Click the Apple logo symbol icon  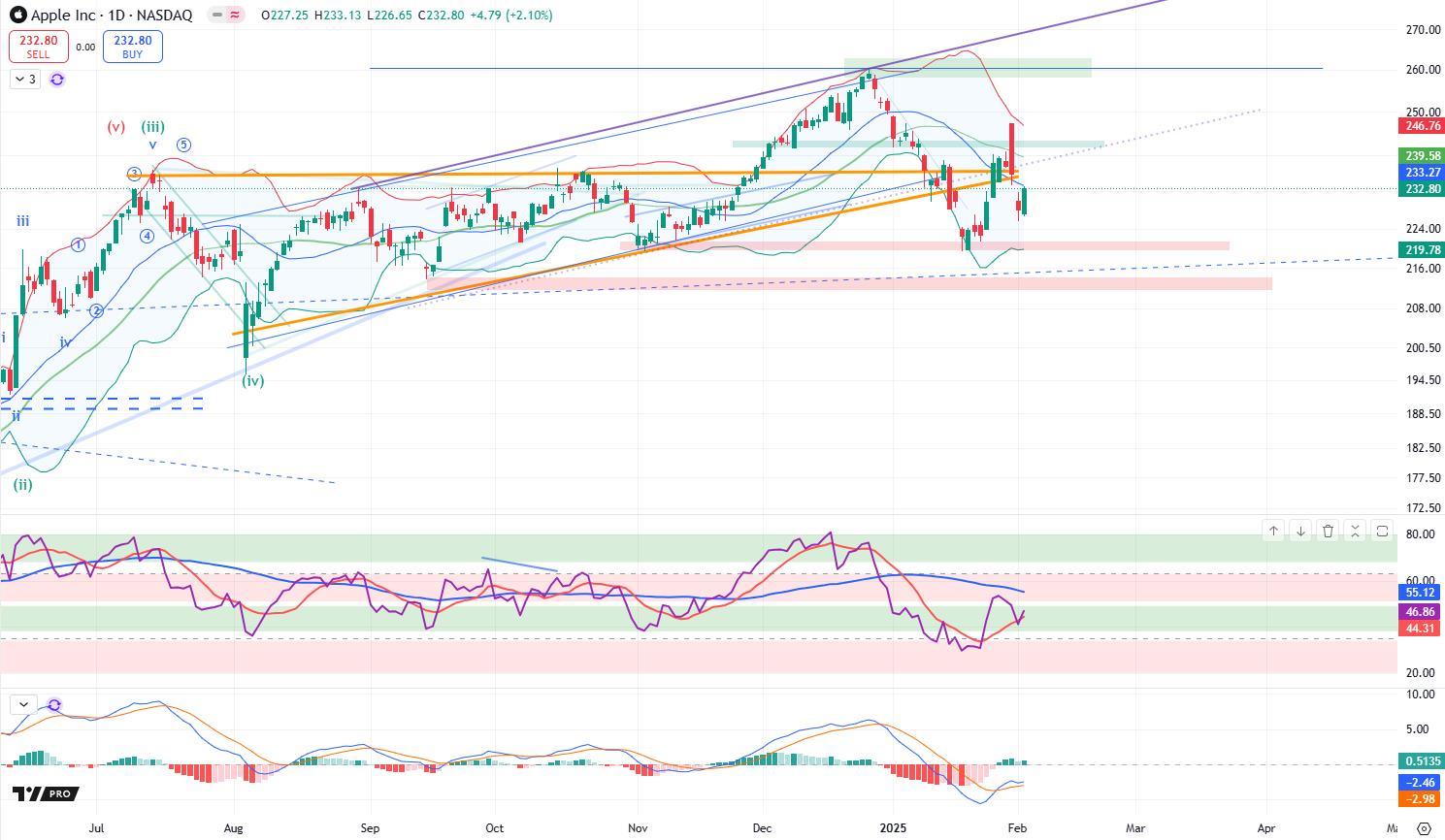pyautogui.click(x=17, y=15)
